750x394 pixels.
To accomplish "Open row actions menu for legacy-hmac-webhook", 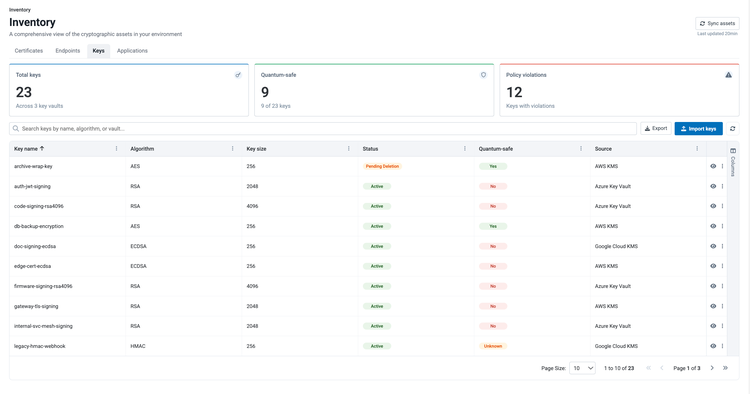I will pos(722,346).
